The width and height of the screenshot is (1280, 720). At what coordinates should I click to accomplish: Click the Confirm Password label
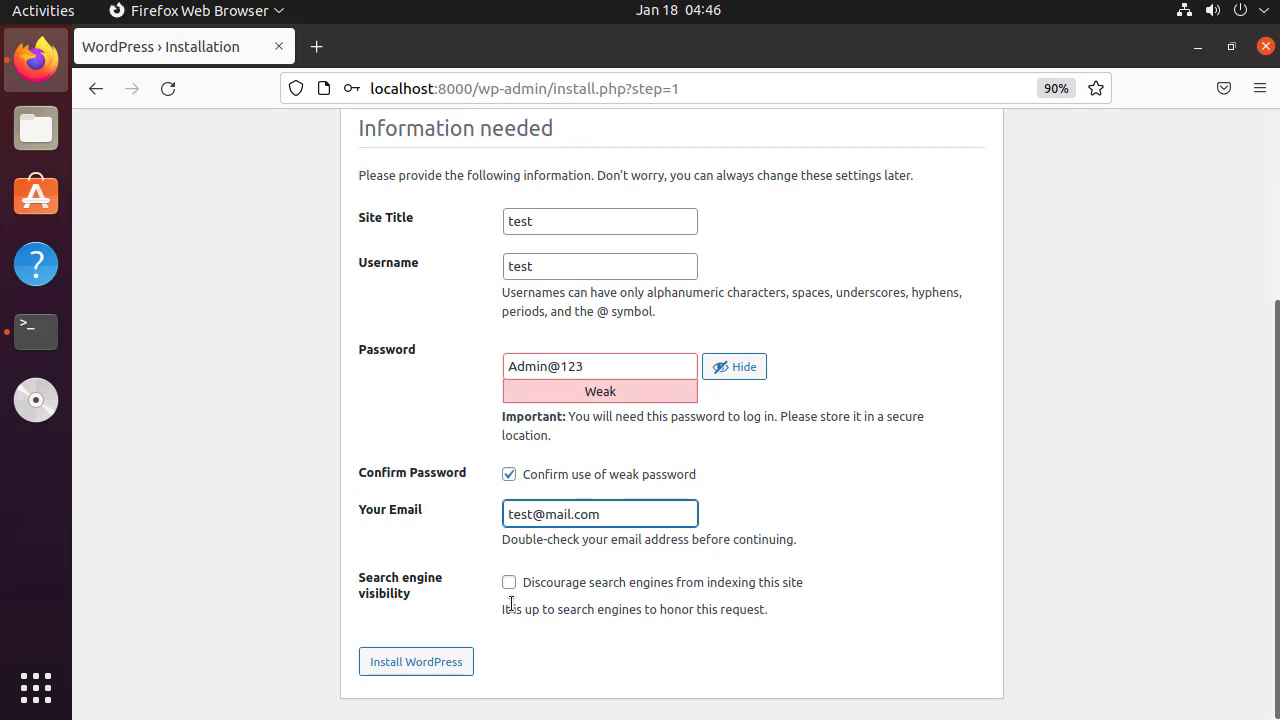point(412,472)
